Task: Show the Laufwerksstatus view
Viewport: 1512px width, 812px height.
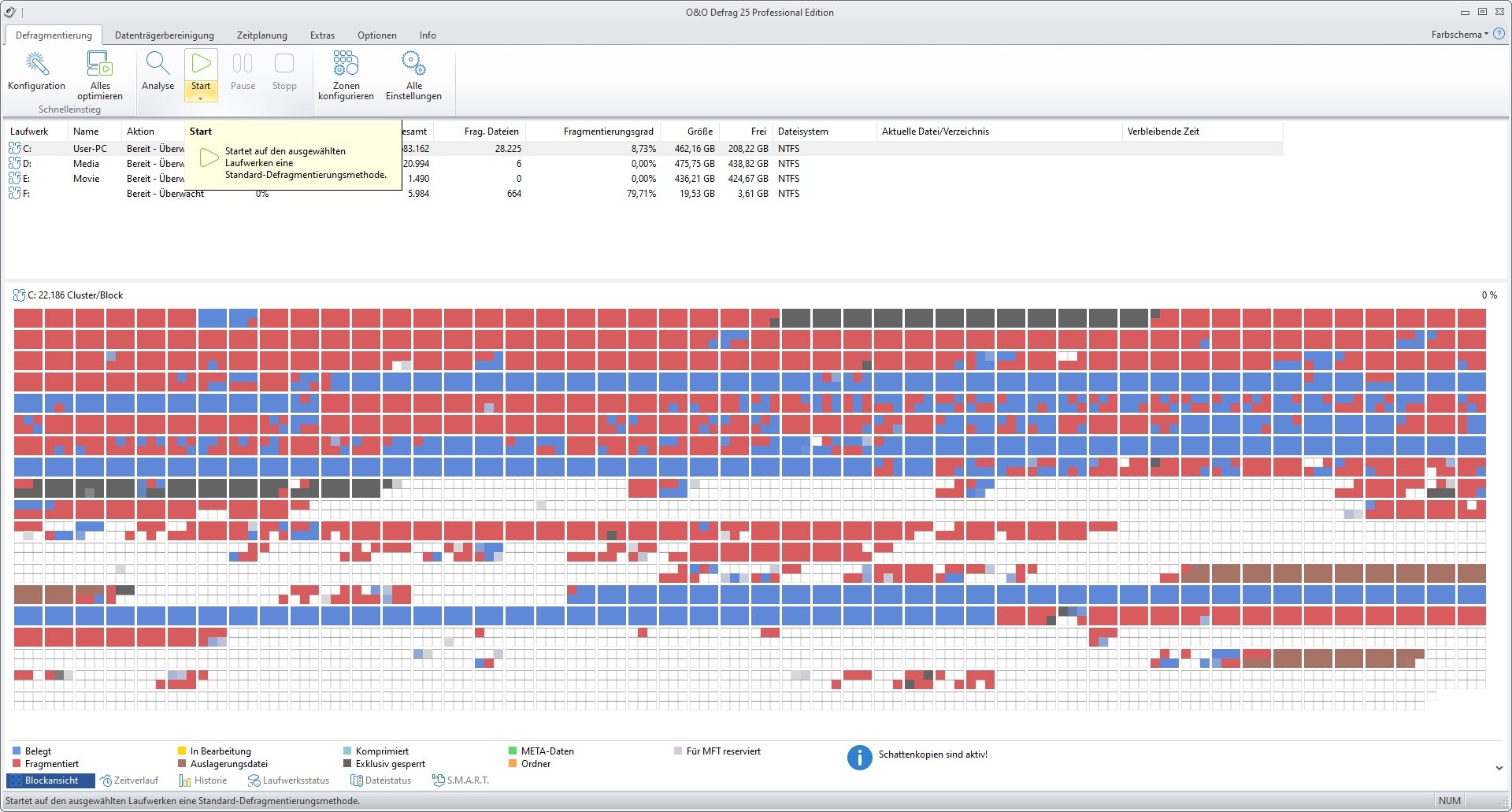Action: click(x=288, y=780)
